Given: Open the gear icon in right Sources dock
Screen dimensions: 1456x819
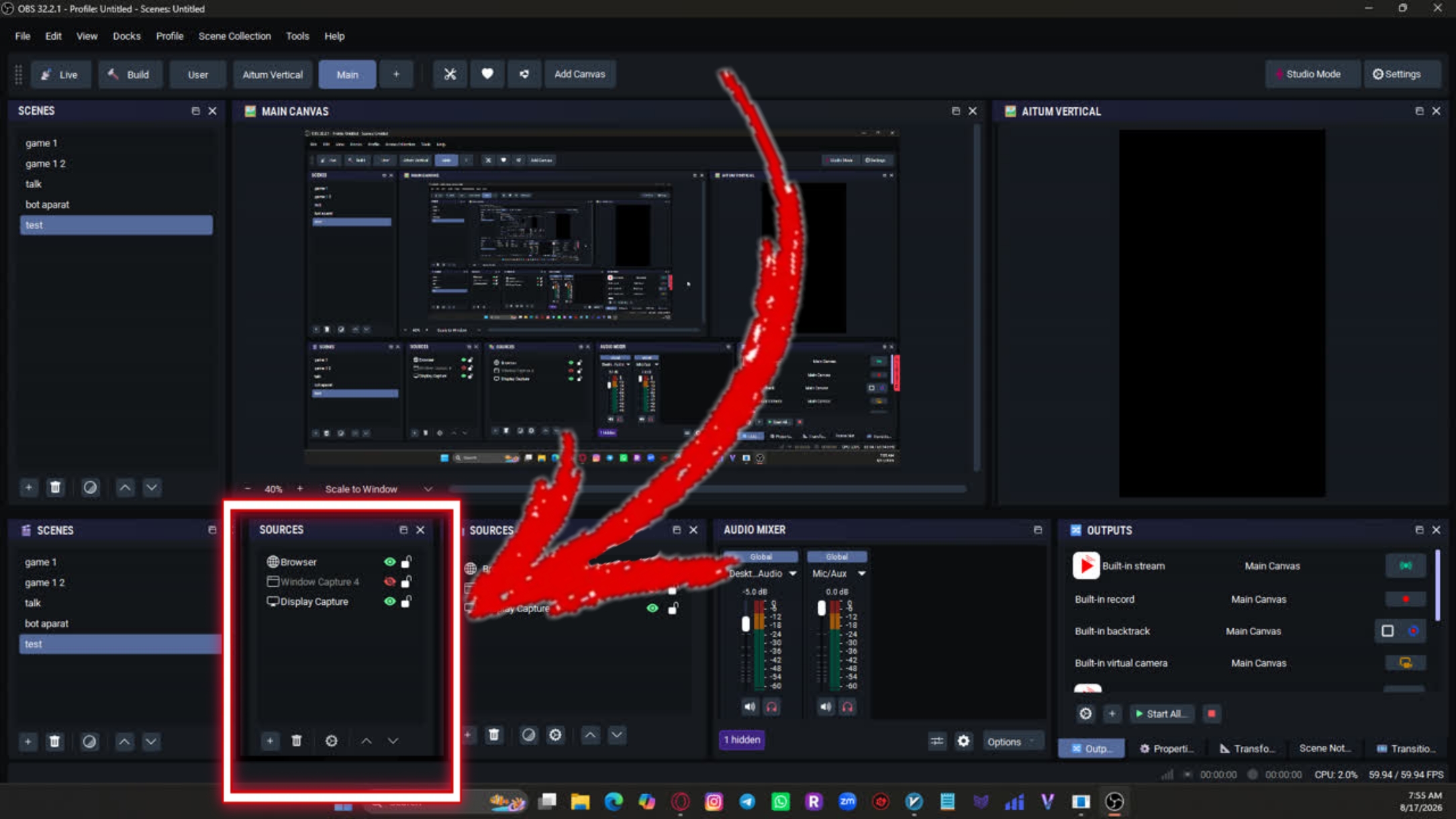Looking at the screenshot, I should (x=555, y=734).
